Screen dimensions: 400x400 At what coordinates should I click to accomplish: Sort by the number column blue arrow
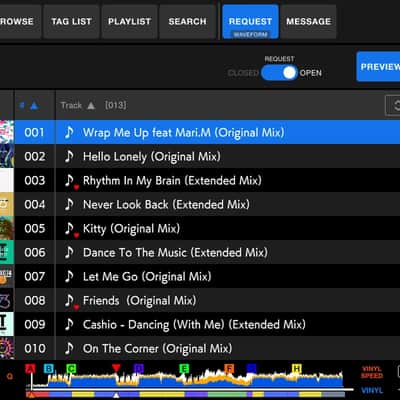[x=34, y=106]
